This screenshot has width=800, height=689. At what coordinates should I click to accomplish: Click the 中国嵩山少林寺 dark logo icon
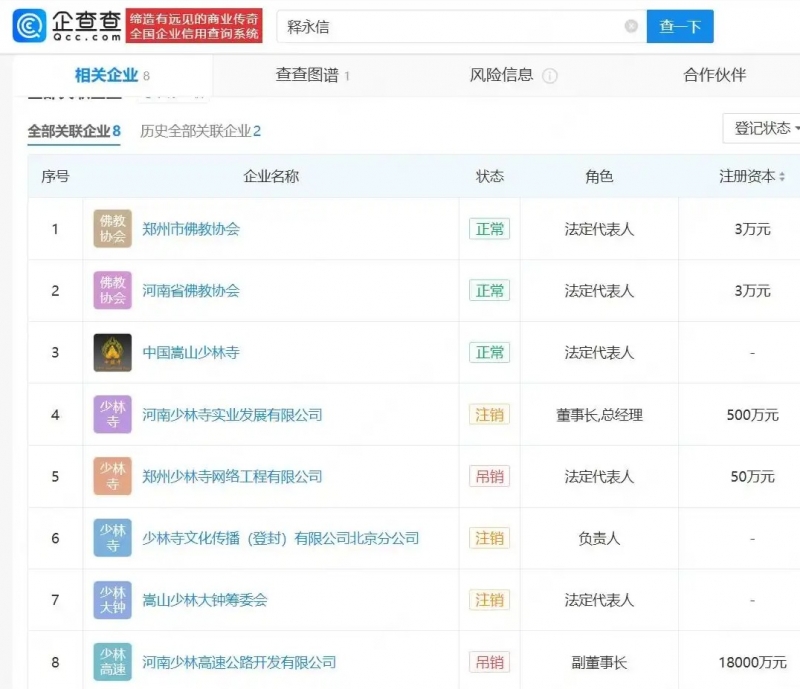pyautogui.click(x=112, y=352)
